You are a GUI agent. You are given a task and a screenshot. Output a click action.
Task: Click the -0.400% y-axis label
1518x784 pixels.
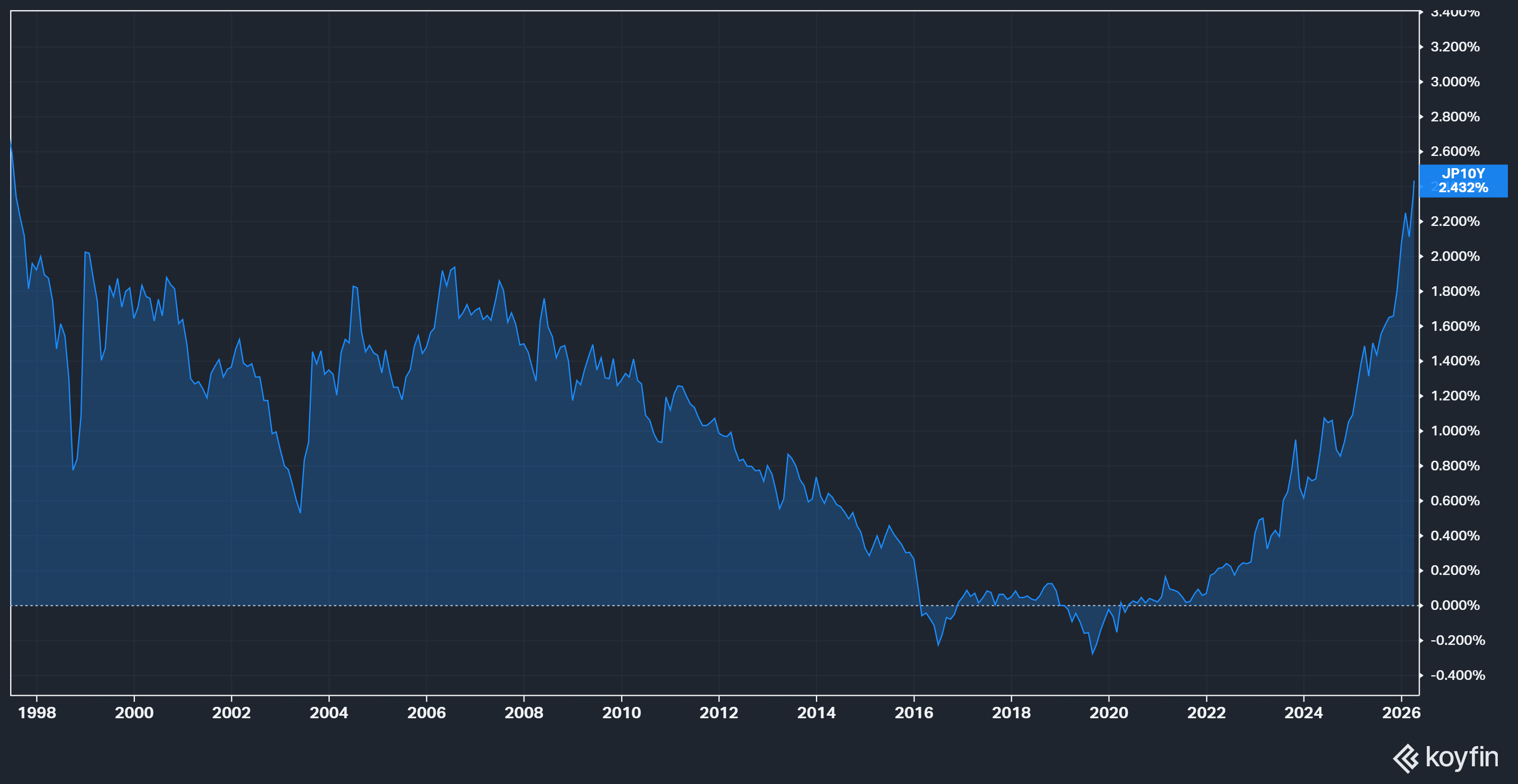1457,676
